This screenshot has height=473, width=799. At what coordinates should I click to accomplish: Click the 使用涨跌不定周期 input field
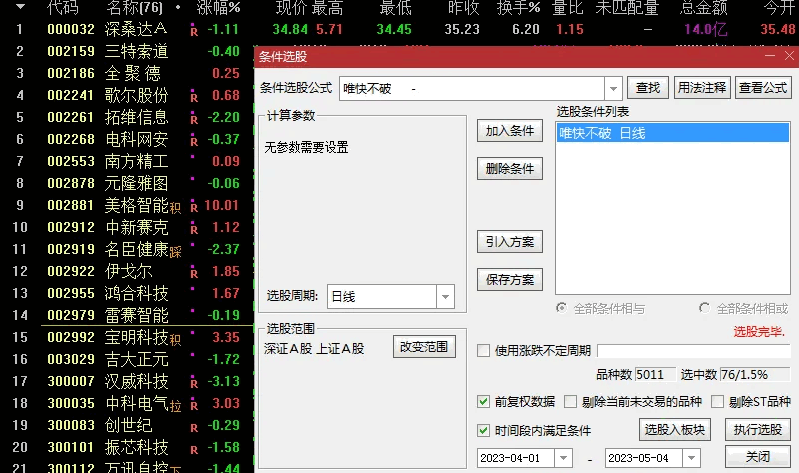[694, 351]
